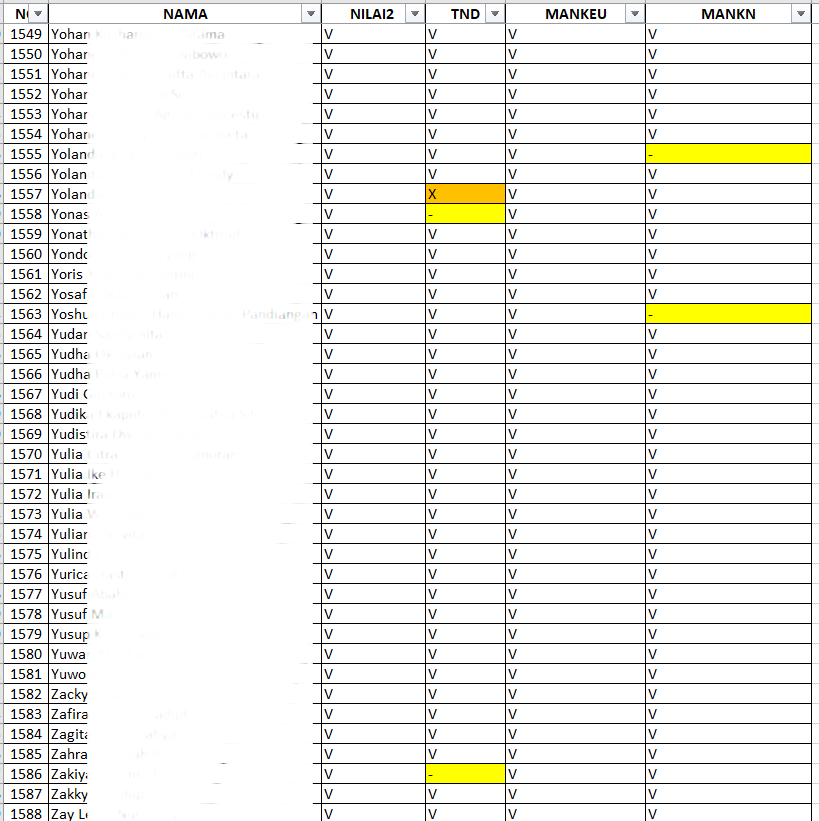Select NILAI2 V cell in row 1549
Screen dimensions: 819x821
point(373,34)
